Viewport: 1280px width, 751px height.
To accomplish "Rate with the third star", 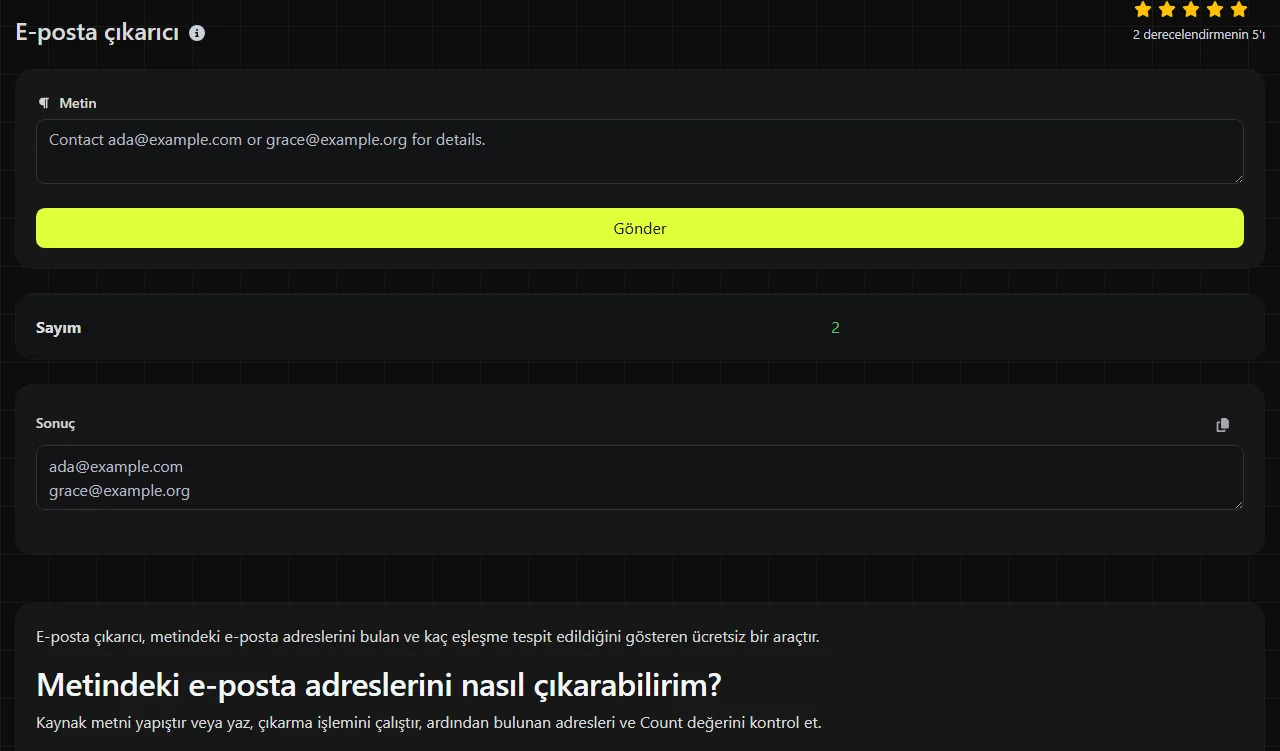I will pyautogui.click(x=1191, y=10).
